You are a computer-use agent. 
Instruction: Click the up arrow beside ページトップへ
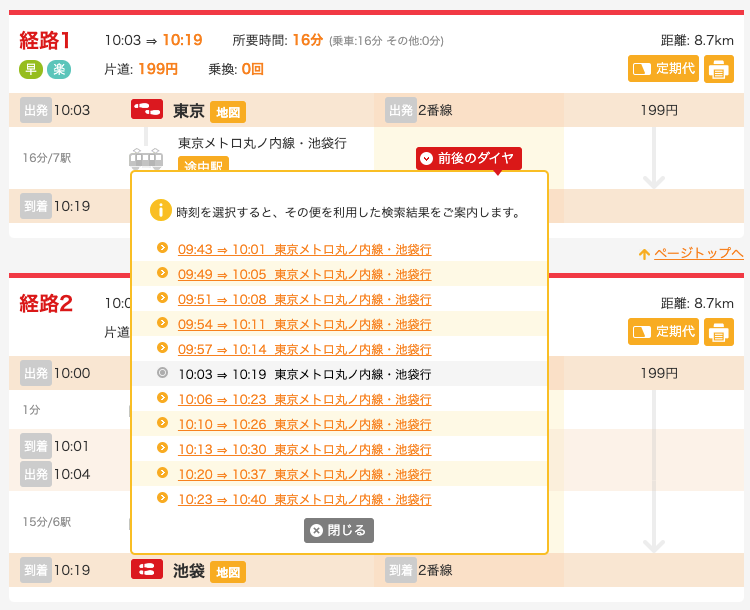[644, 254]
